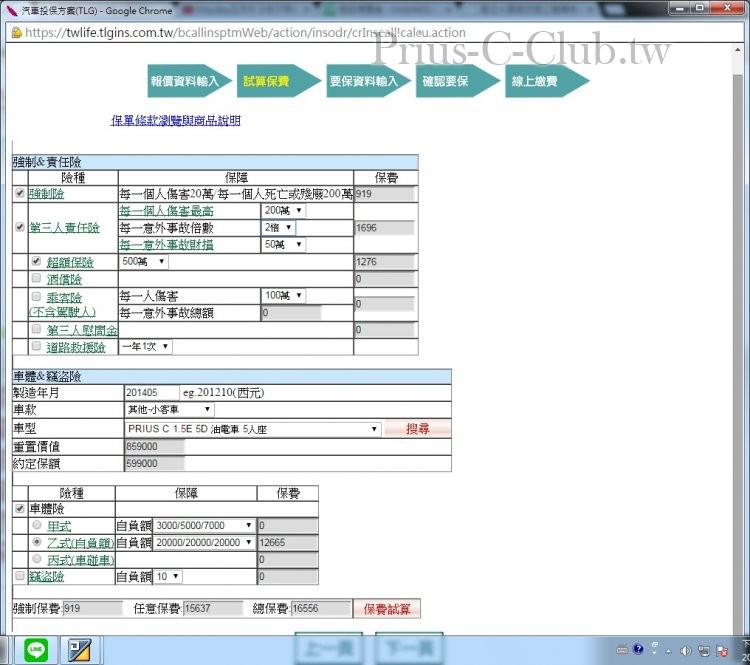Click the 重置價值 859000 field
Screen dimensions: 750x665
pos(154,446)
